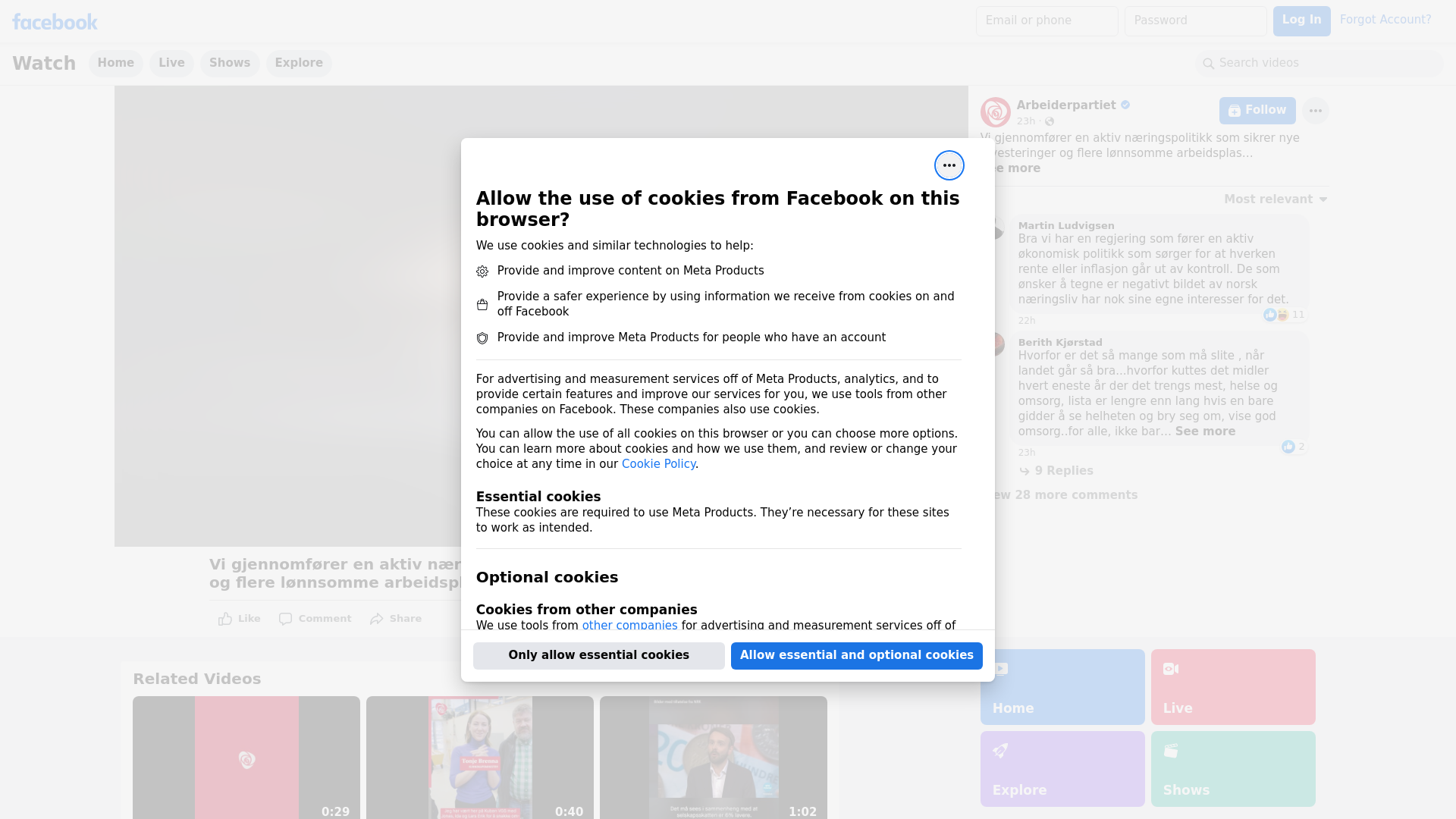Open Berith Kjørstad commenter name
The image size is (1456, 819).
tap(1059, 343)
